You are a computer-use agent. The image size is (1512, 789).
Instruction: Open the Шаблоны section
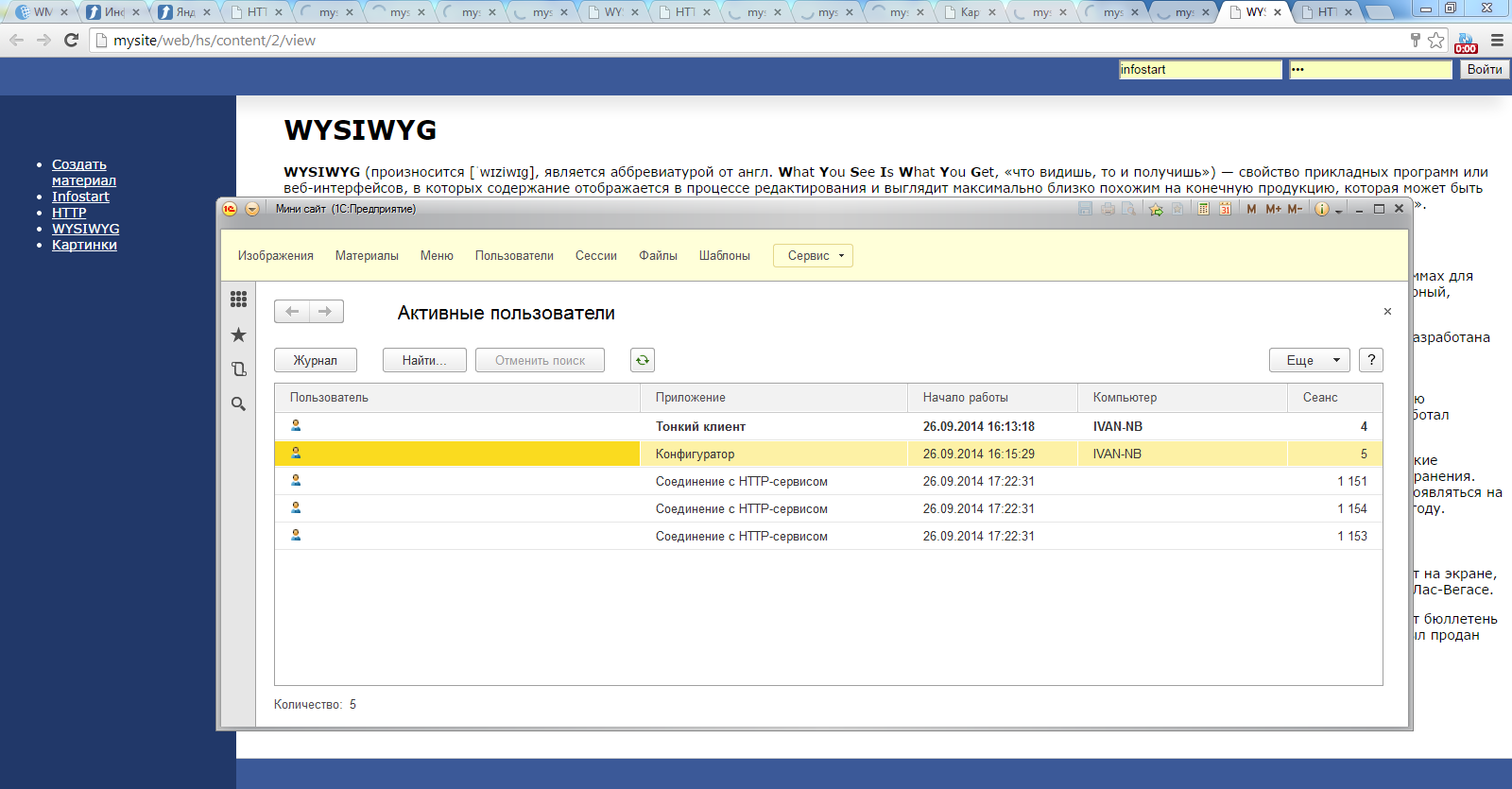point(725,255)
